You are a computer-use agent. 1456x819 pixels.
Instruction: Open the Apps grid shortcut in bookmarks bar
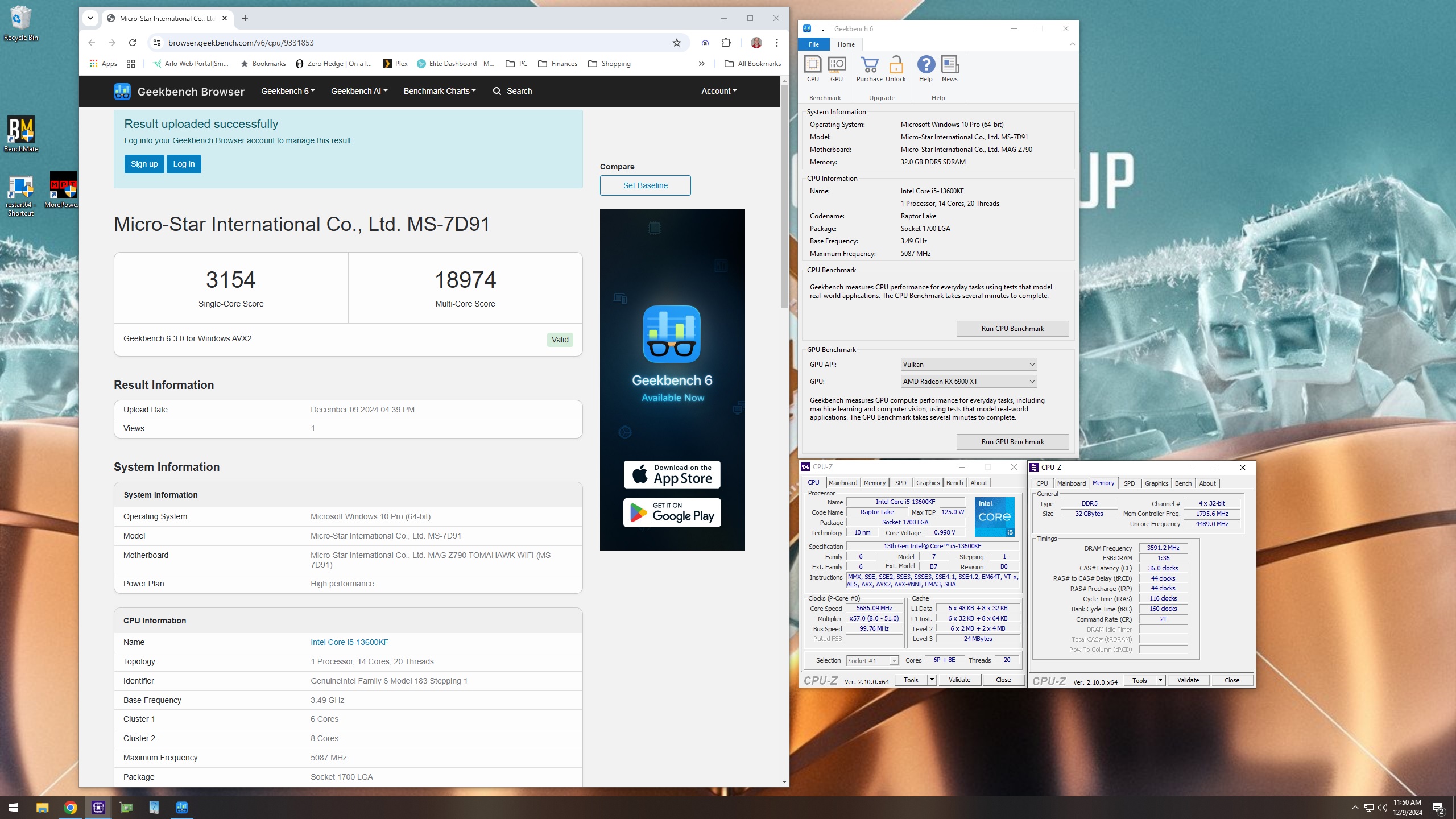104,64
